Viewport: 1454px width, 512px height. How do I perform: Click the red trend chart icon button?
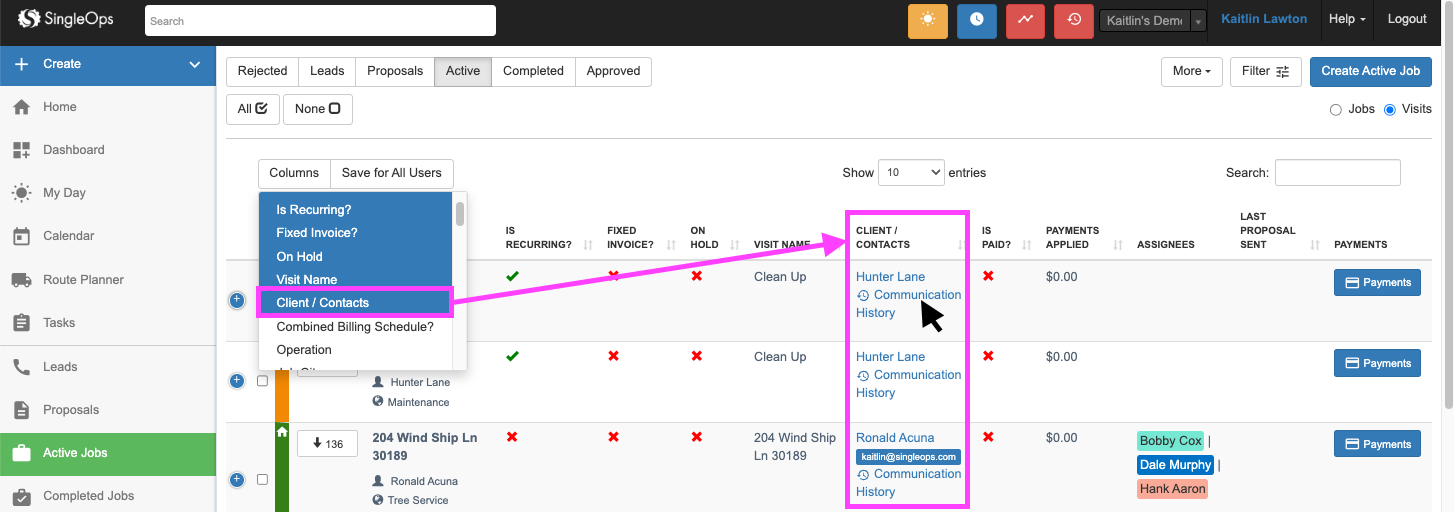point(1025,20)
